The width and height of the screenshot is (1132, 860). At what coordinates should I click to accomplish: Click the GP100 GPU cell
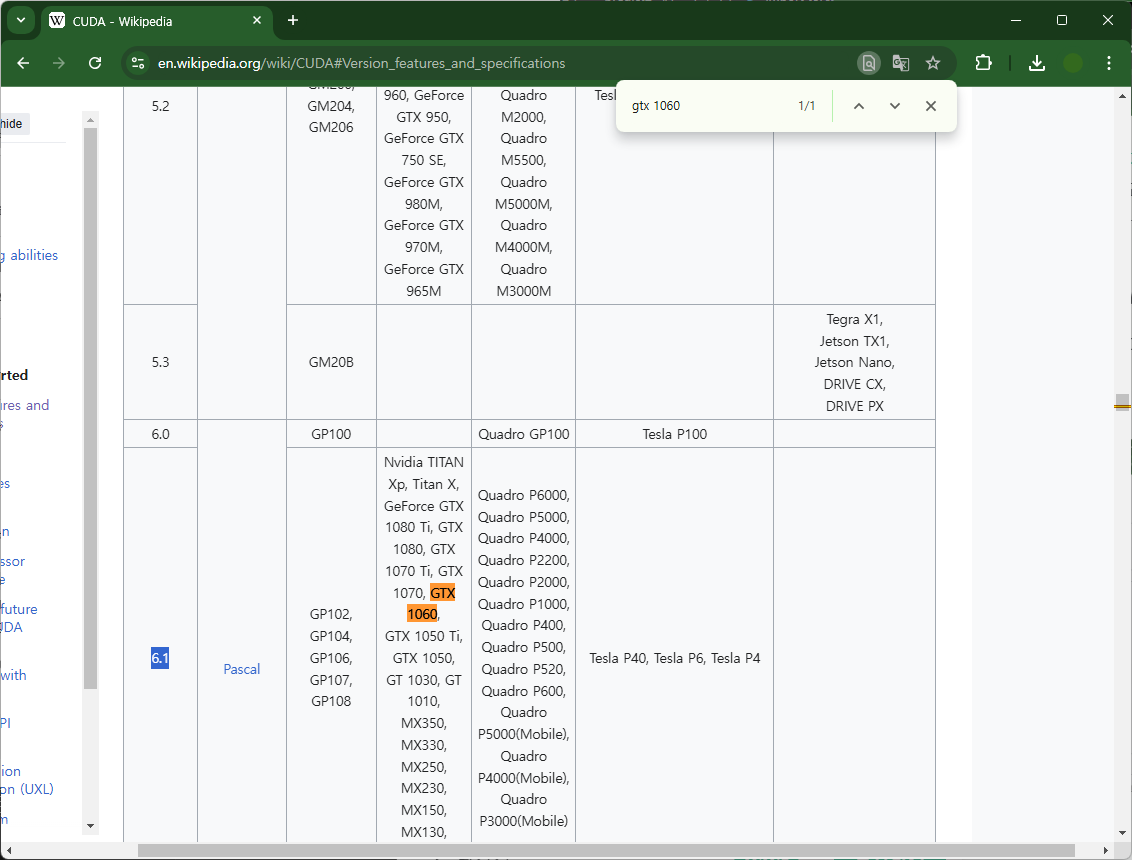coord(331,434)
